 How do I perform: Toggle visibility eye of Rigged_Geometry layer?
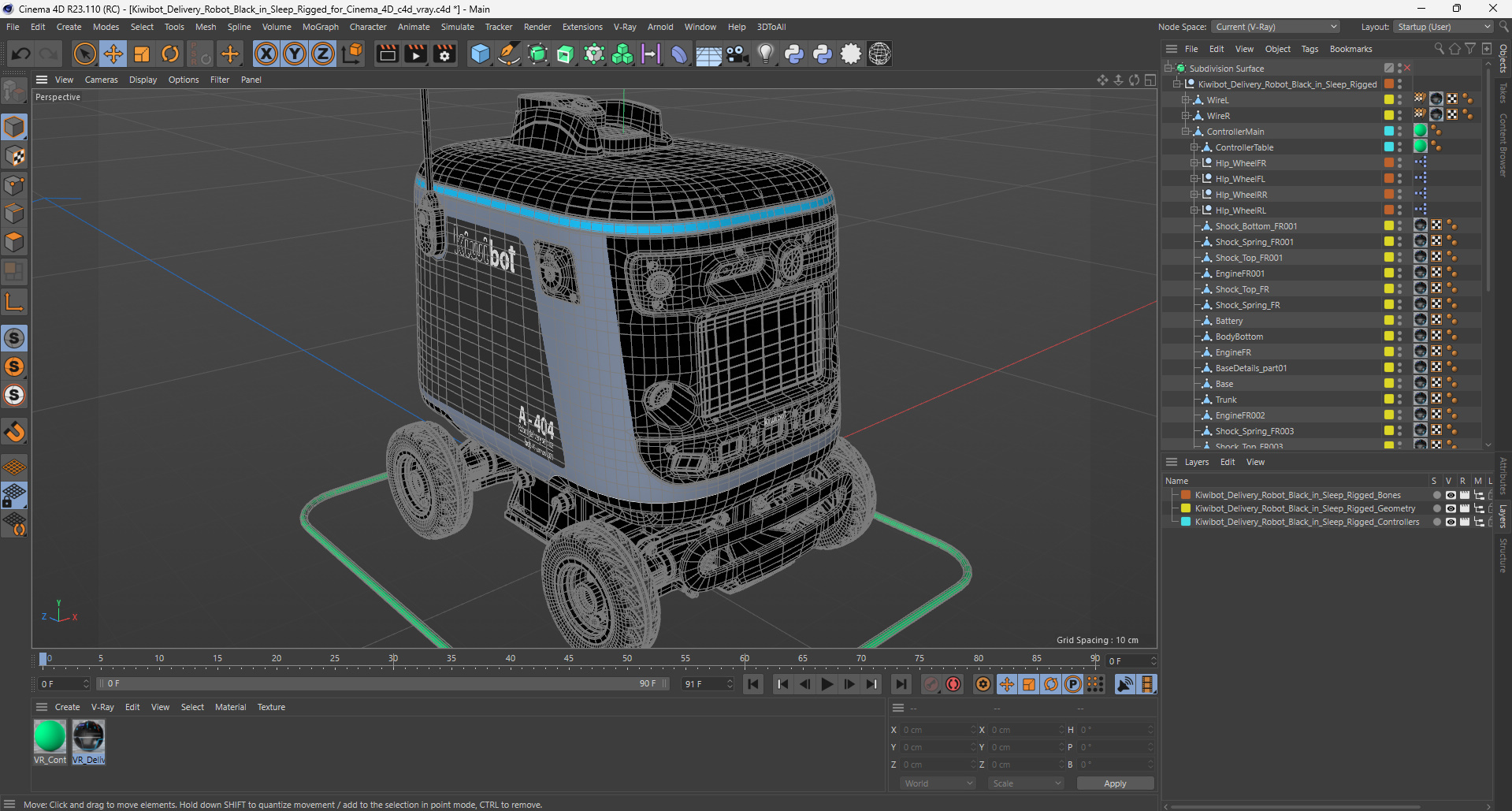point(1451,508)
